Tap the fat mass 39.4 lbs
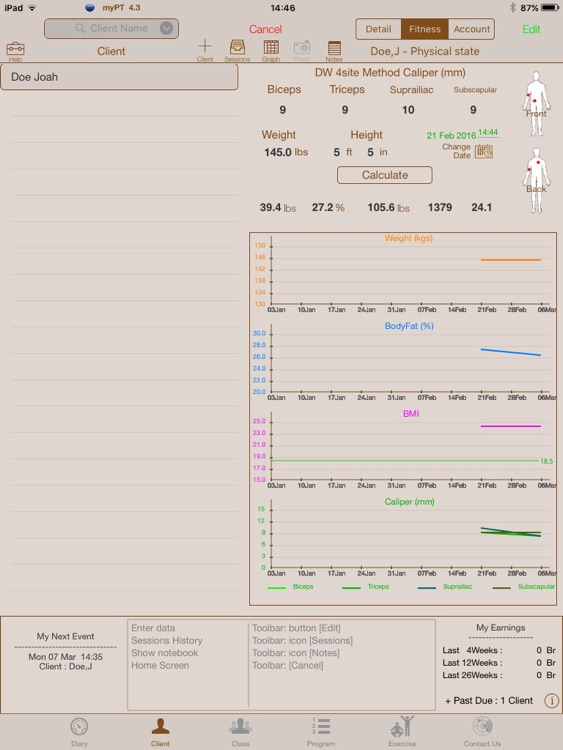Image resolution: width=563 pixels, height=750 pixels. [278, 208]
